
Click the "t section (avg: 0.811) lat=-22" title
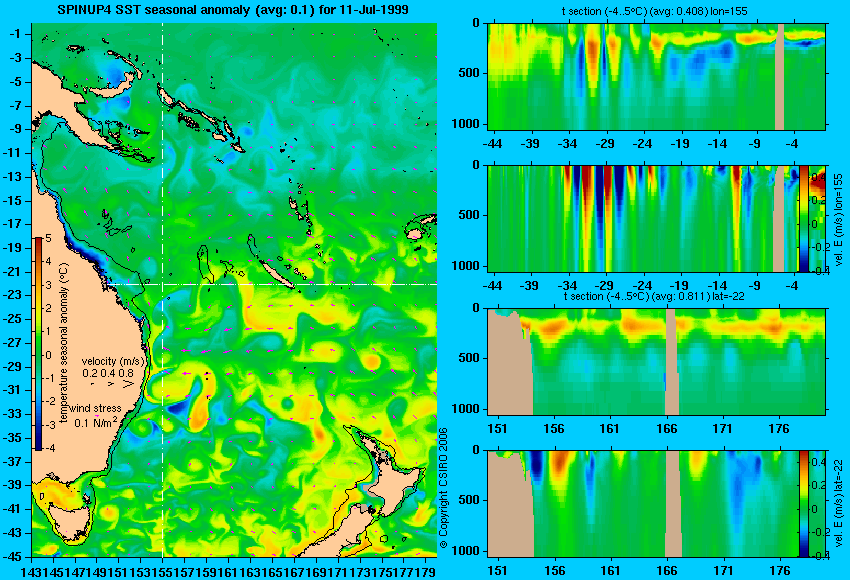tap(654, 297)
